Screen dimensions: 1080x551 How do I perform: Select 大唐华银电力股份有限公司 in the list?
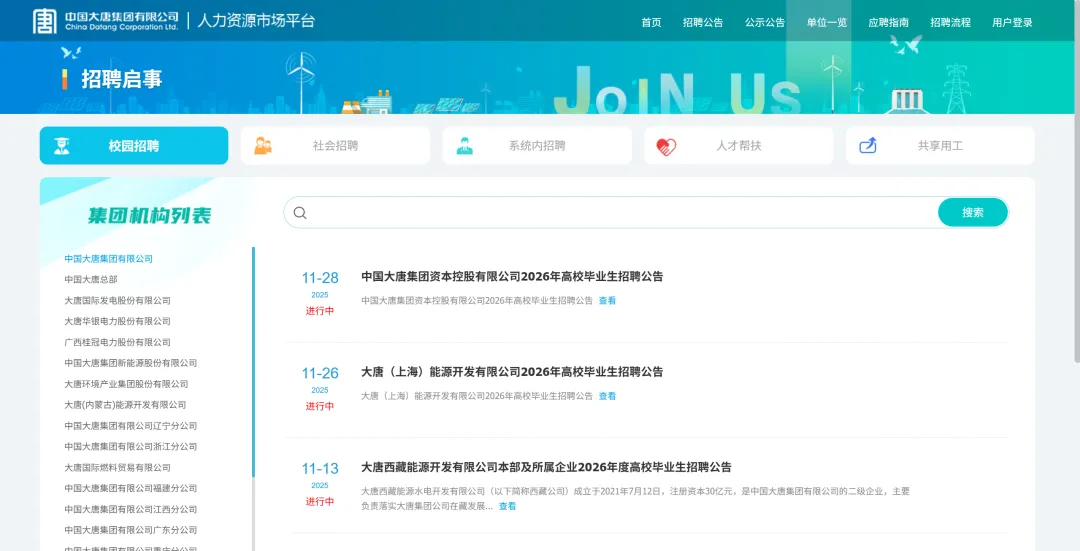tap(117, 322)
